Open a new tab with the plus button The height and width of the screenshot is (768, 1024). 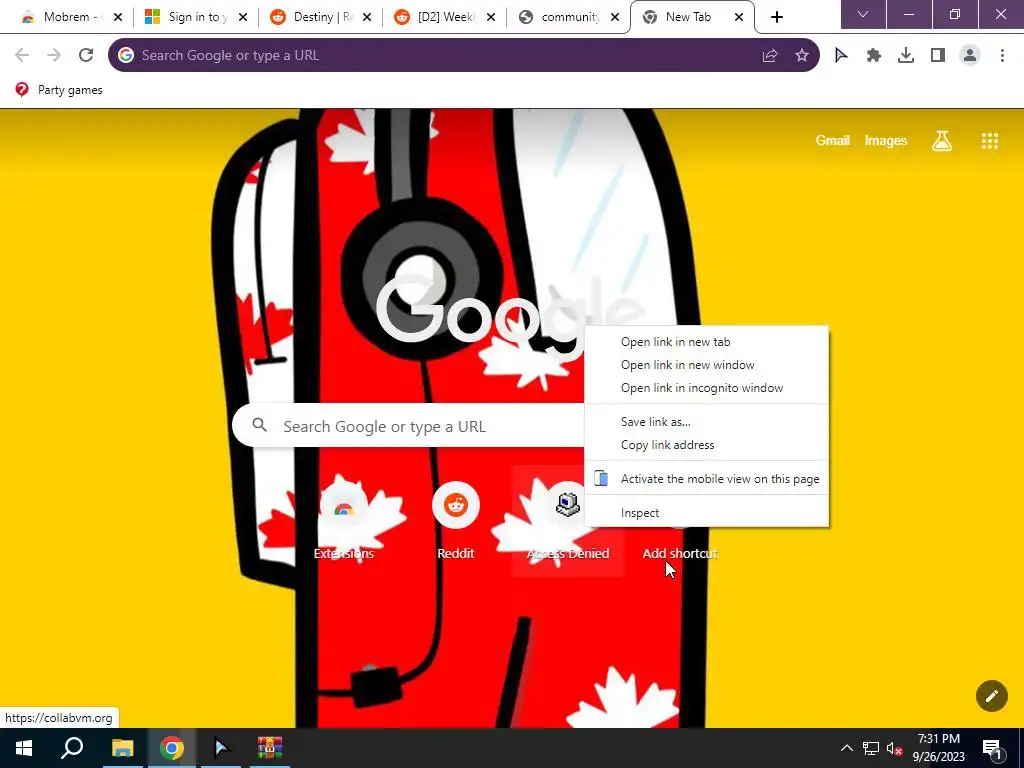pos(776,18)
